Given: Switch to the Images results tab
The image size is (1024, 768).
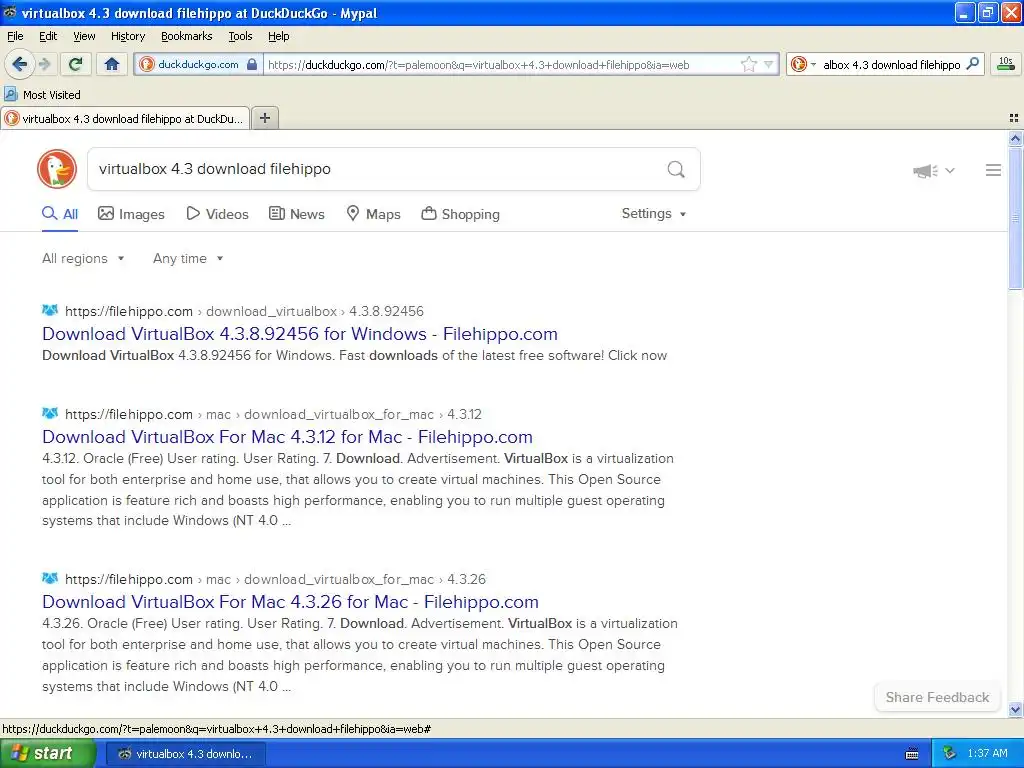Looking at the screenshot, I should pyautogui.click(x=131, y=214).
